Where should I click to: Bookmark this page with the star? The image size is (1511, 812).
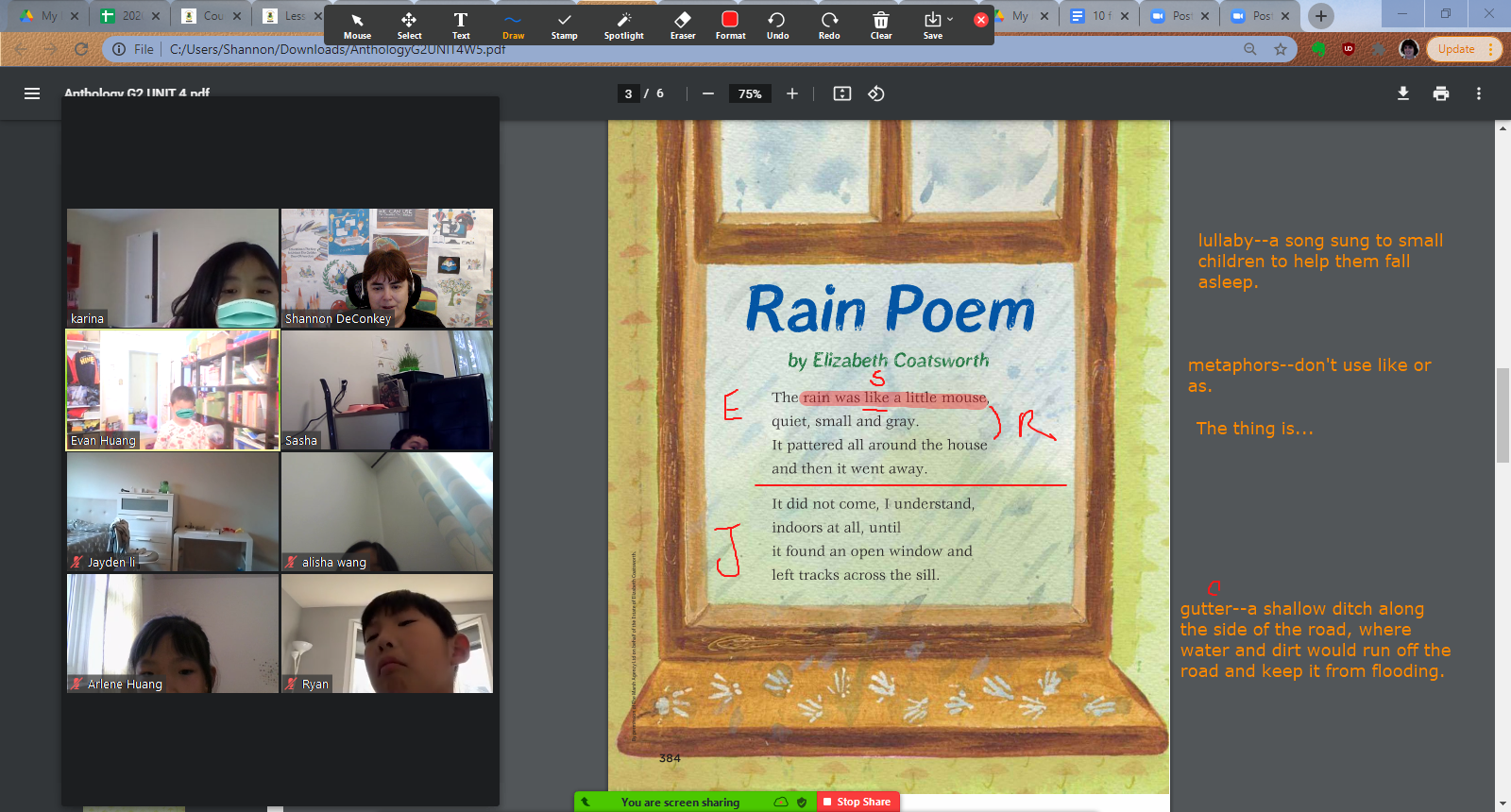[x=1281, y=49]
